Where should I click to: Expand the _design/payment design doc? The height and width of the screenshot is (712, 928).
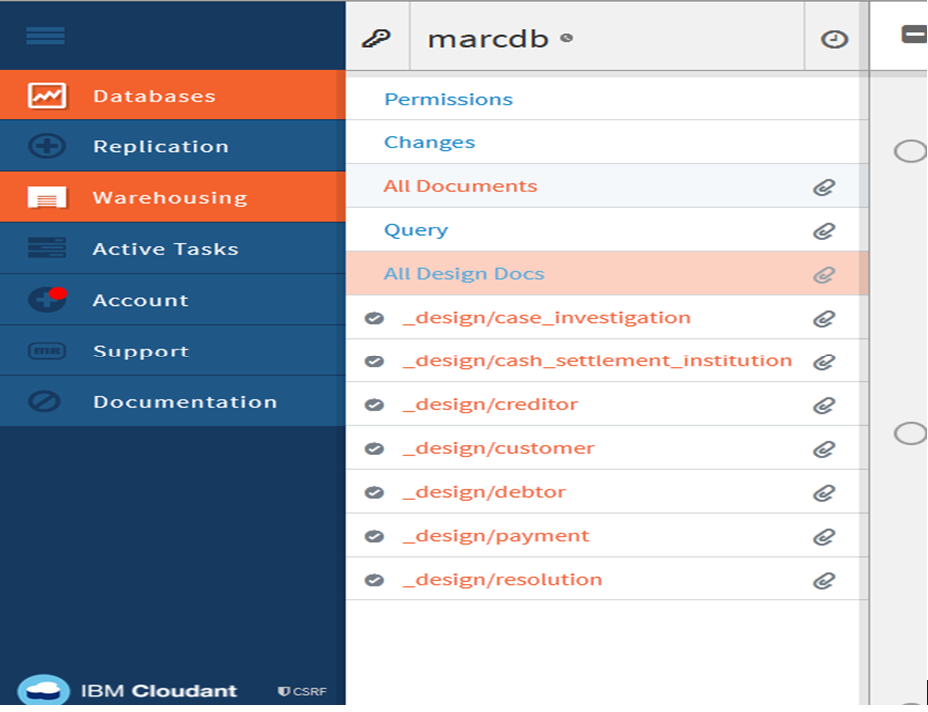click(x=496, y=536)
